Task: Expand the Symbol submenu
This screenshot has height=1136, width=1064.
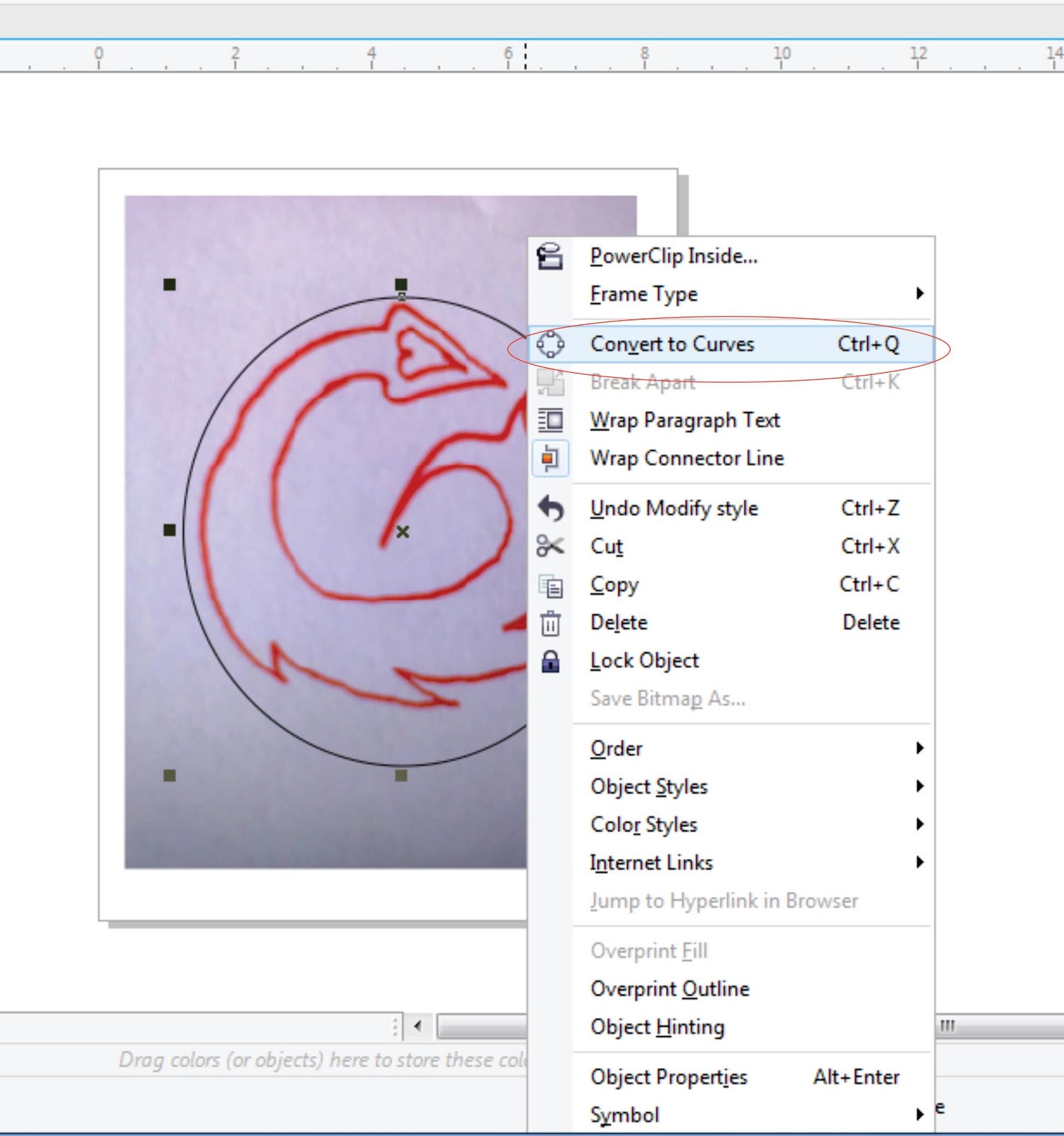Action: coord(731,1115)
